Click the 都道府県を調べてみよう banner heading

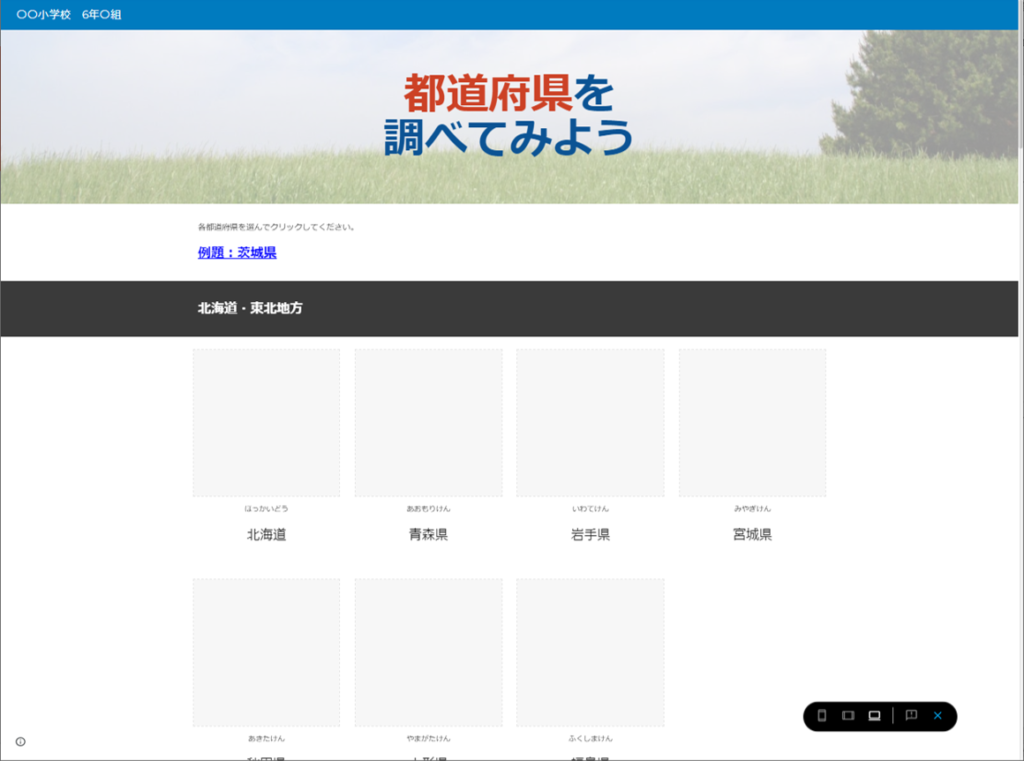tap(509, 115)
